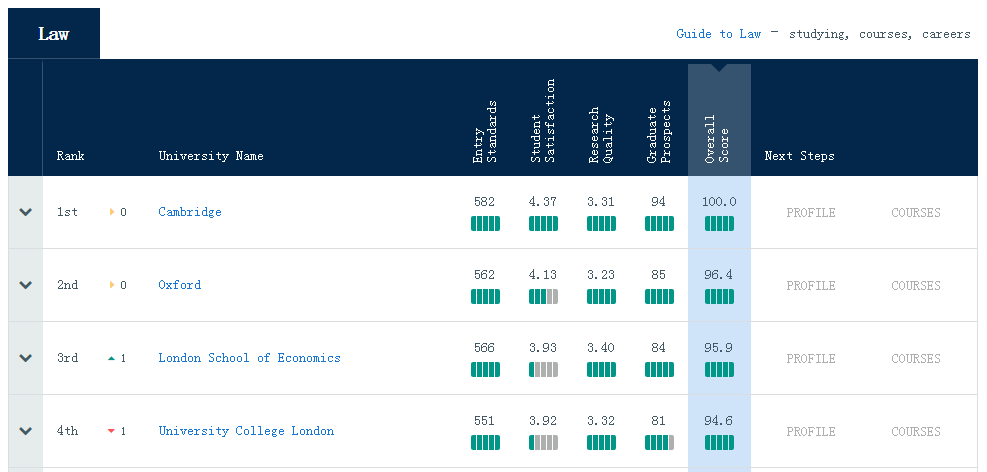The height and width of the screenshot is (472, 987).
Task: Select Cambridge overall score 100.0
Action: tap(719, 202)
